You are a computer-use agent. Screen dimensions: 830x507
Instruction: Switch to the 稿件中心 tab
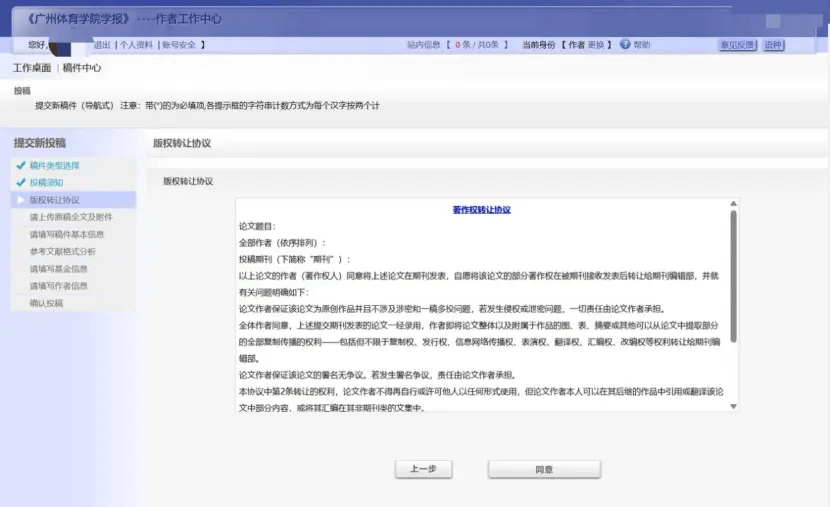(x=81, y=68)
